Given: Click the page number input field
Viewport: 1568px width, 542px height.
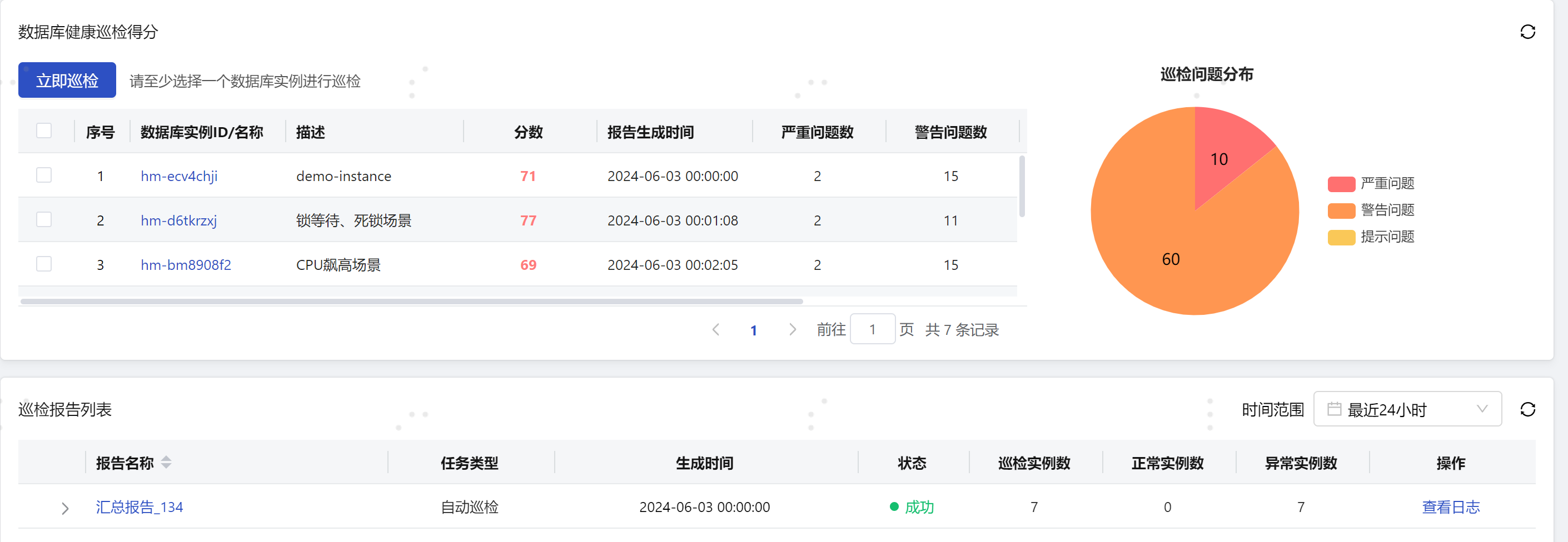Looking at the screenshot, I should point(873,329).
